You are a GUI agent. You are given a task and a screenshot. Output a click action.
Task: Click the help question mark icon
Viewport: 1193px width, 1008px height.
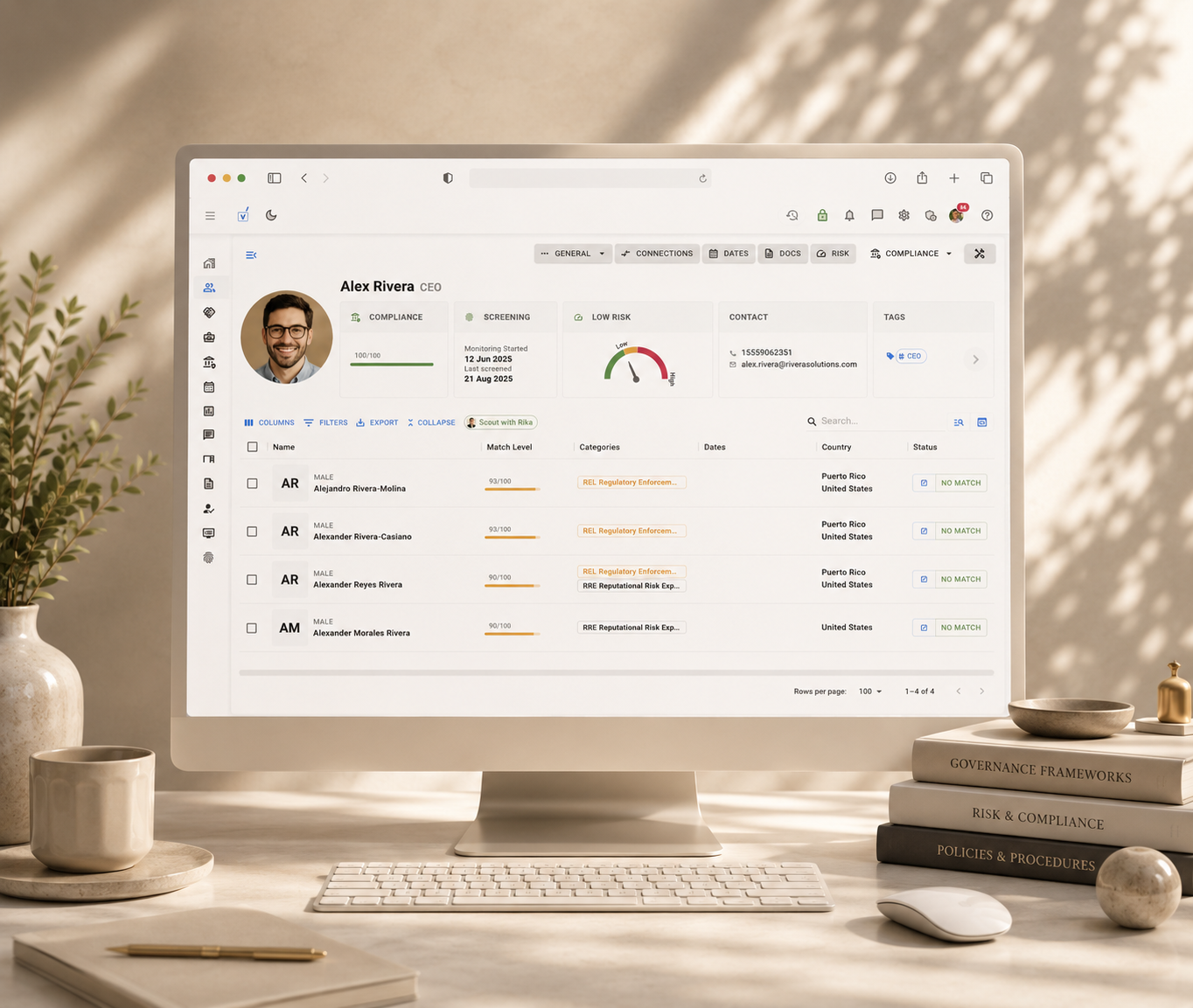coord(987,215)
